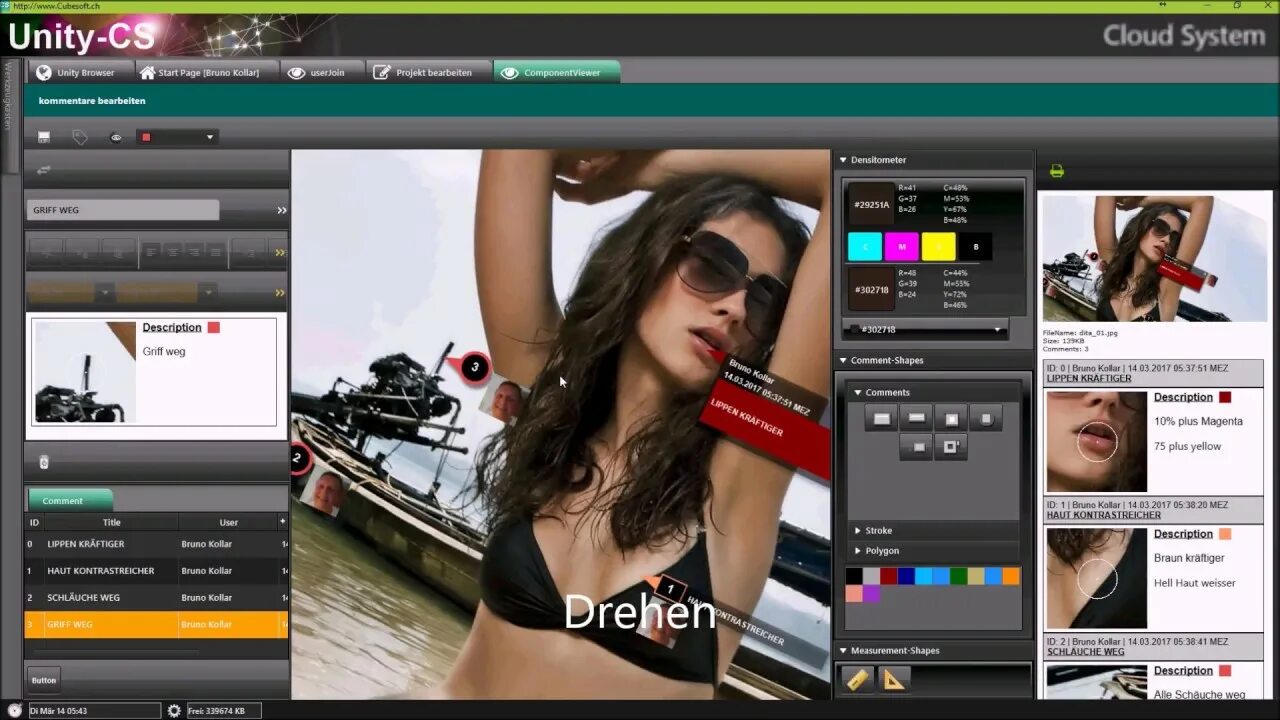The image size is (1280, 720).
Task: Select the first comment shape icon
Action: tap(881, 419)
